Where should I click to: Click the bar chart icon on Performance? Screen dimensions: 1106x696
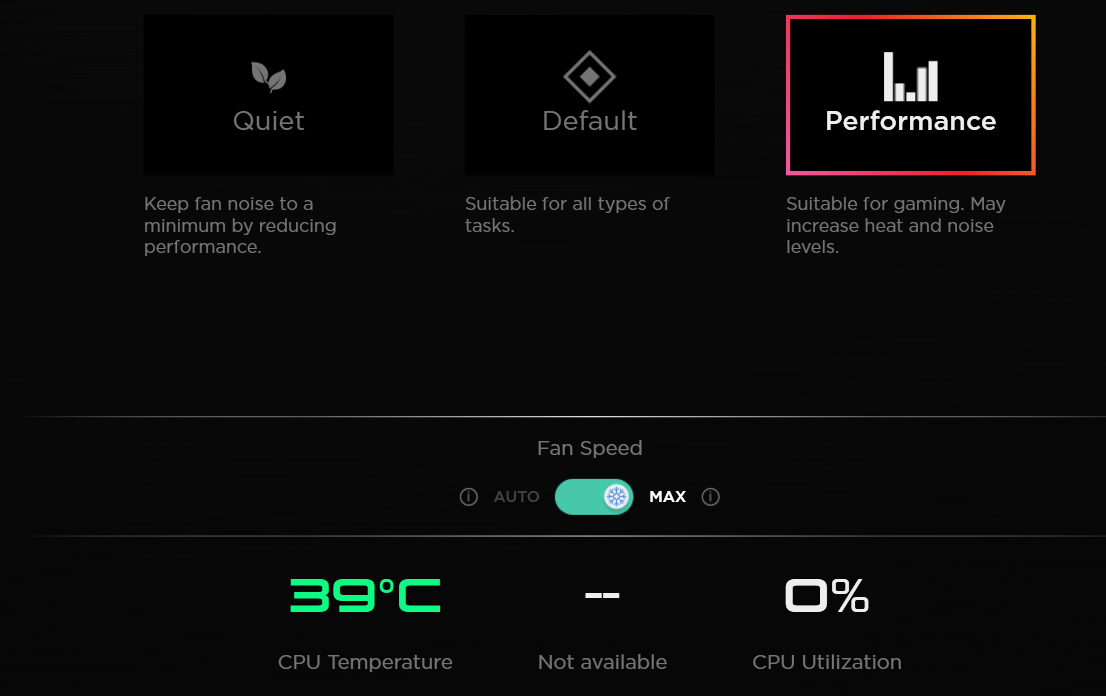point(910,77)
